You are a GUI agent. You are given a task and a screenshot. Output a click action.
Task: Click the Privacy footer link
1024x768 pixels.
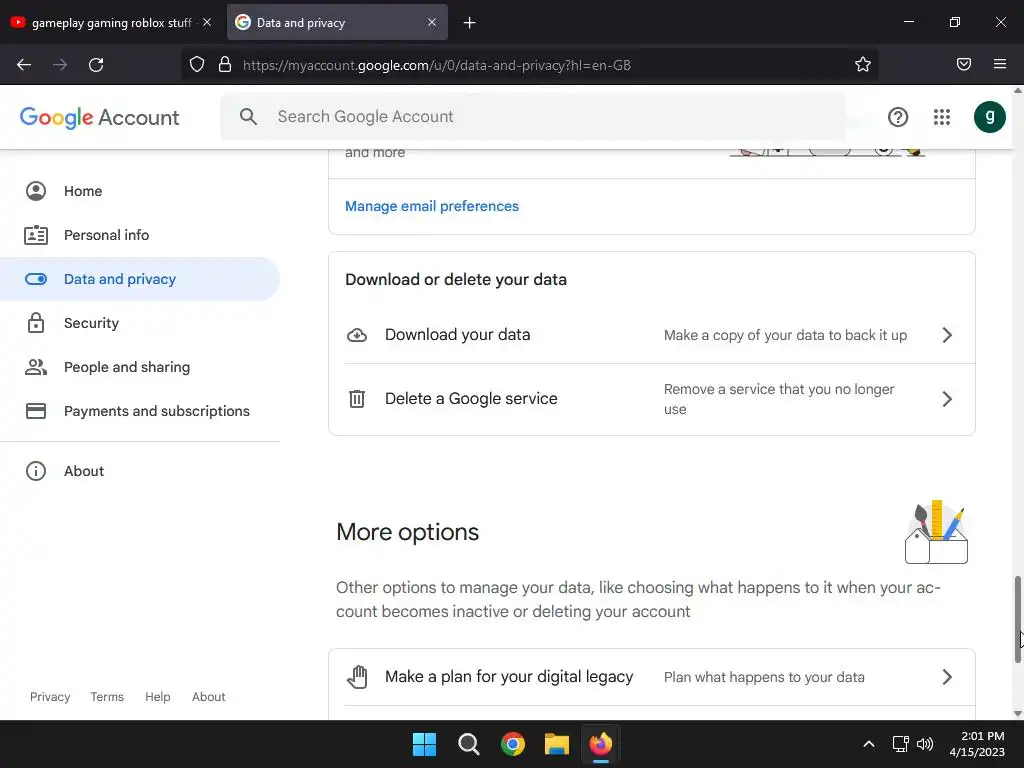point(50,697)
